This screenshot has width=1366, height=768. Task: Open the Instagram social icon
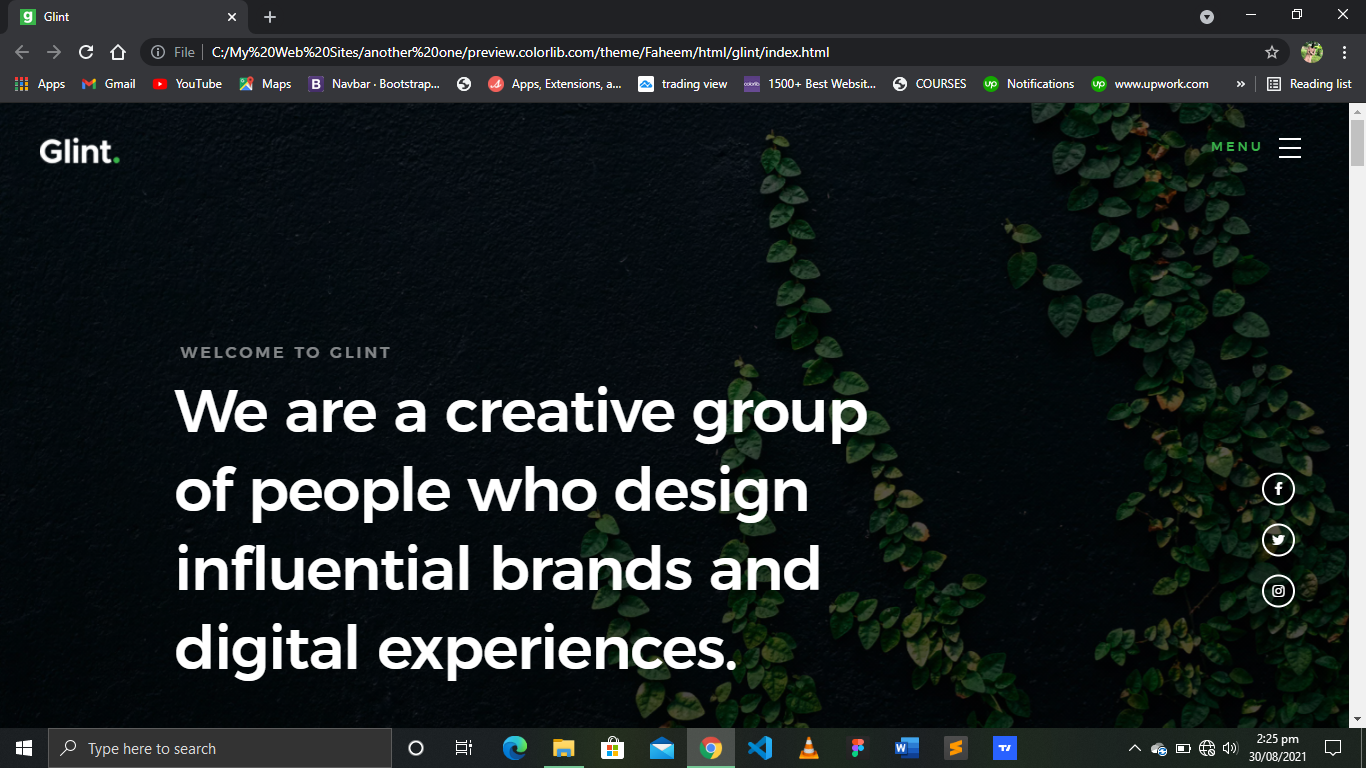pos(1278,591)
